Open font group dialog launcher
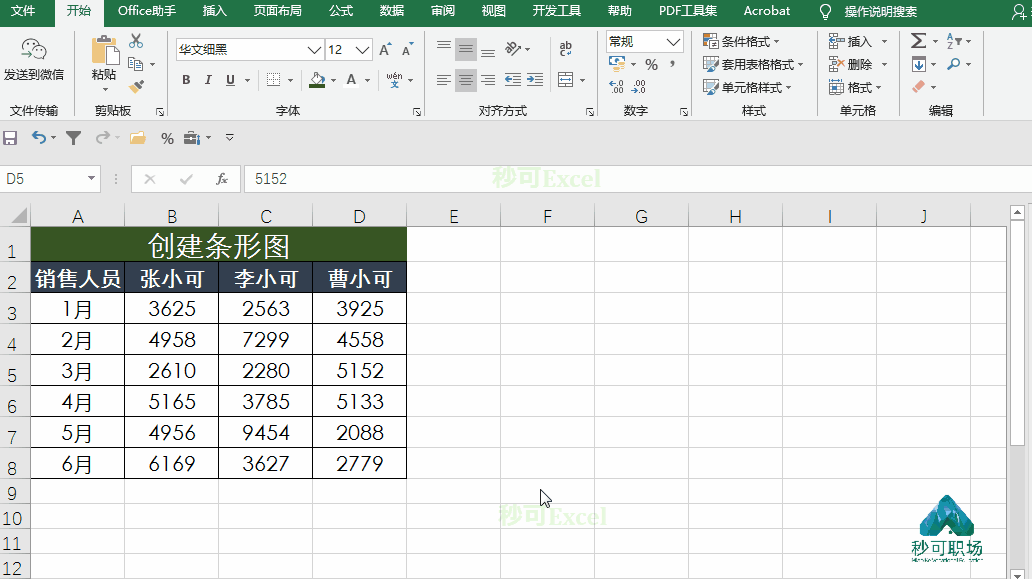1032x579 pixels. pyautogui.click(x=417, y=112)
